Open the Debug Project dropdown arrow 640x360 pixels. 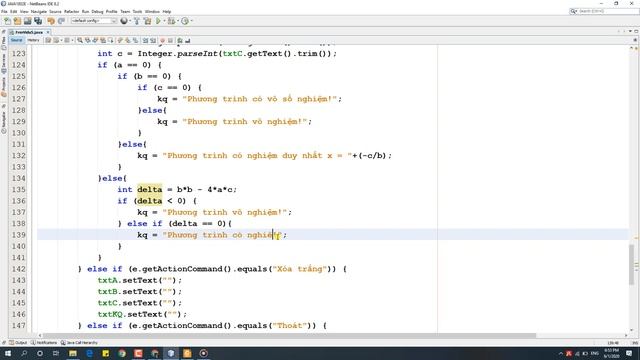(178, 21)
